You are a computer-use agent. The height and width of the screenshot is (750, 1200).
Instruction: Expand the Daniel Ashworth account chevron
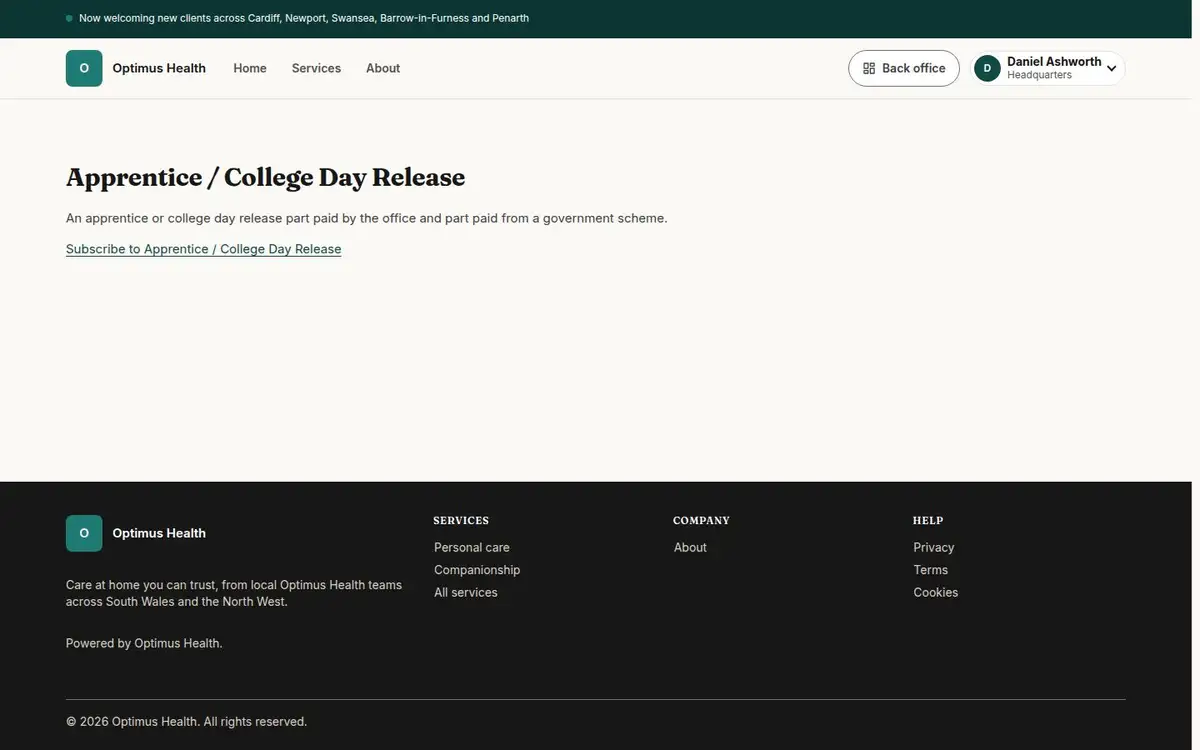point(1111,69)
